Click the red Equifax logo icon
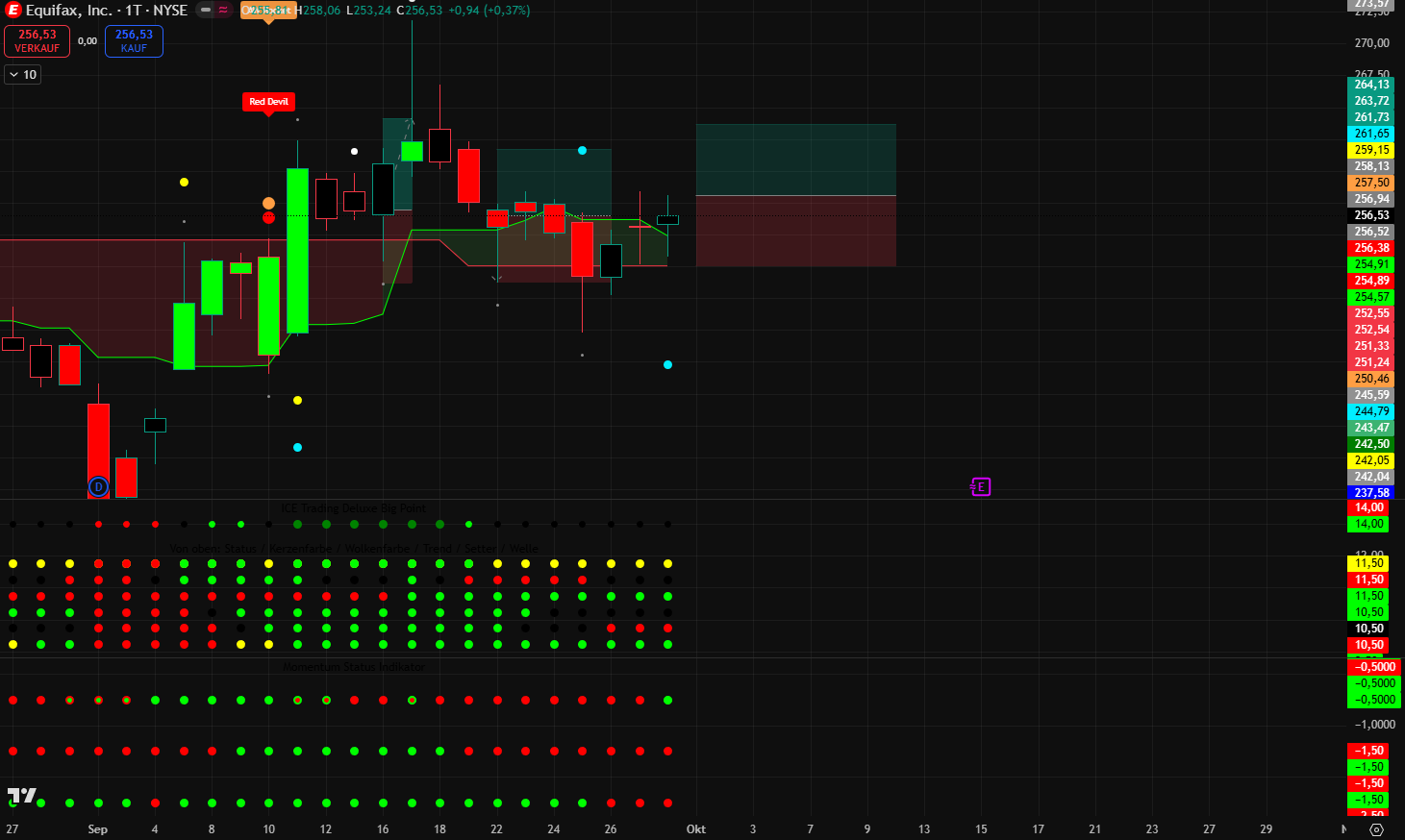This screenshot has width=1405, height=840. [13, 11]
